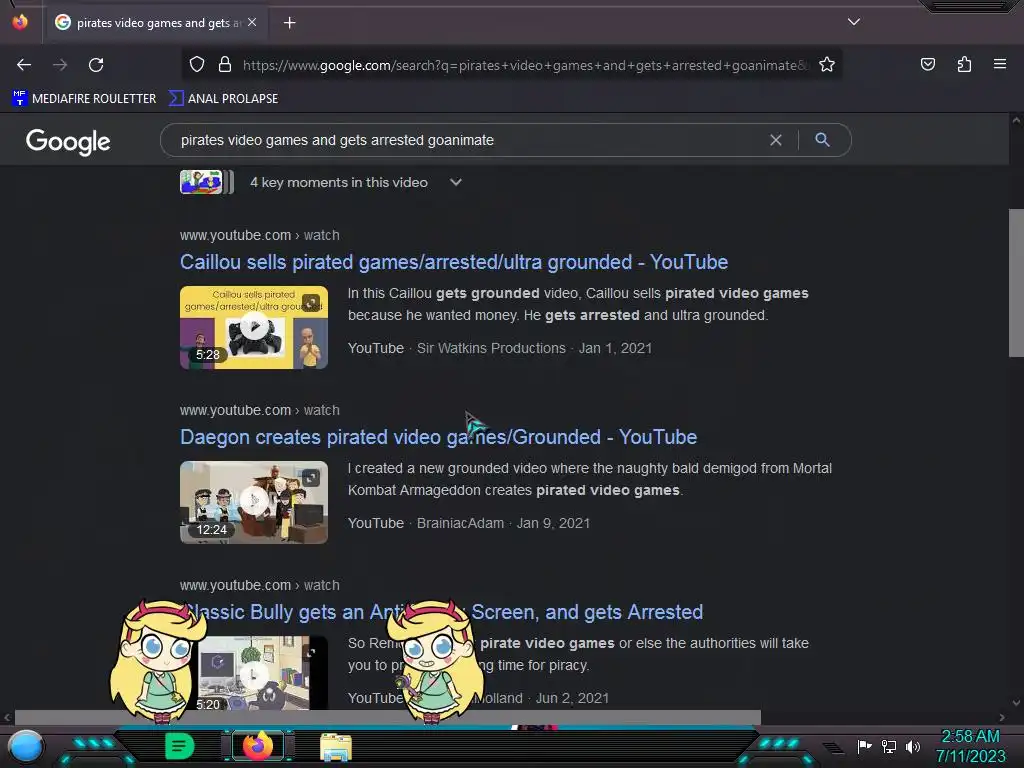Expand the list all tabs chevron
The image size is (1024, 768).
pos(854,22)
